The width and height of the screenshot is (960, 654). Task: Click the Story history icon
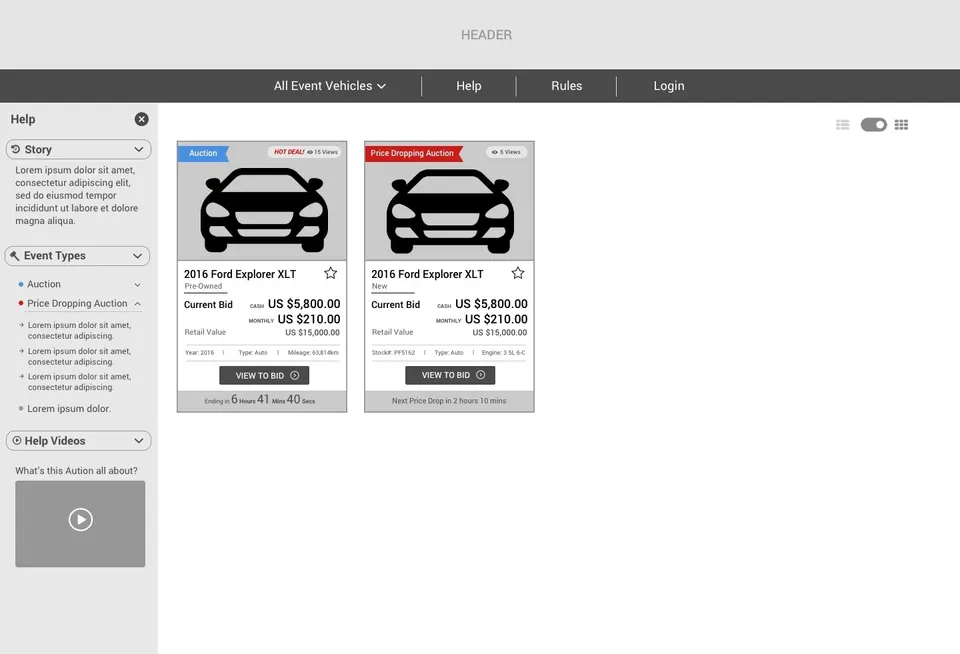tap(16, 149)
